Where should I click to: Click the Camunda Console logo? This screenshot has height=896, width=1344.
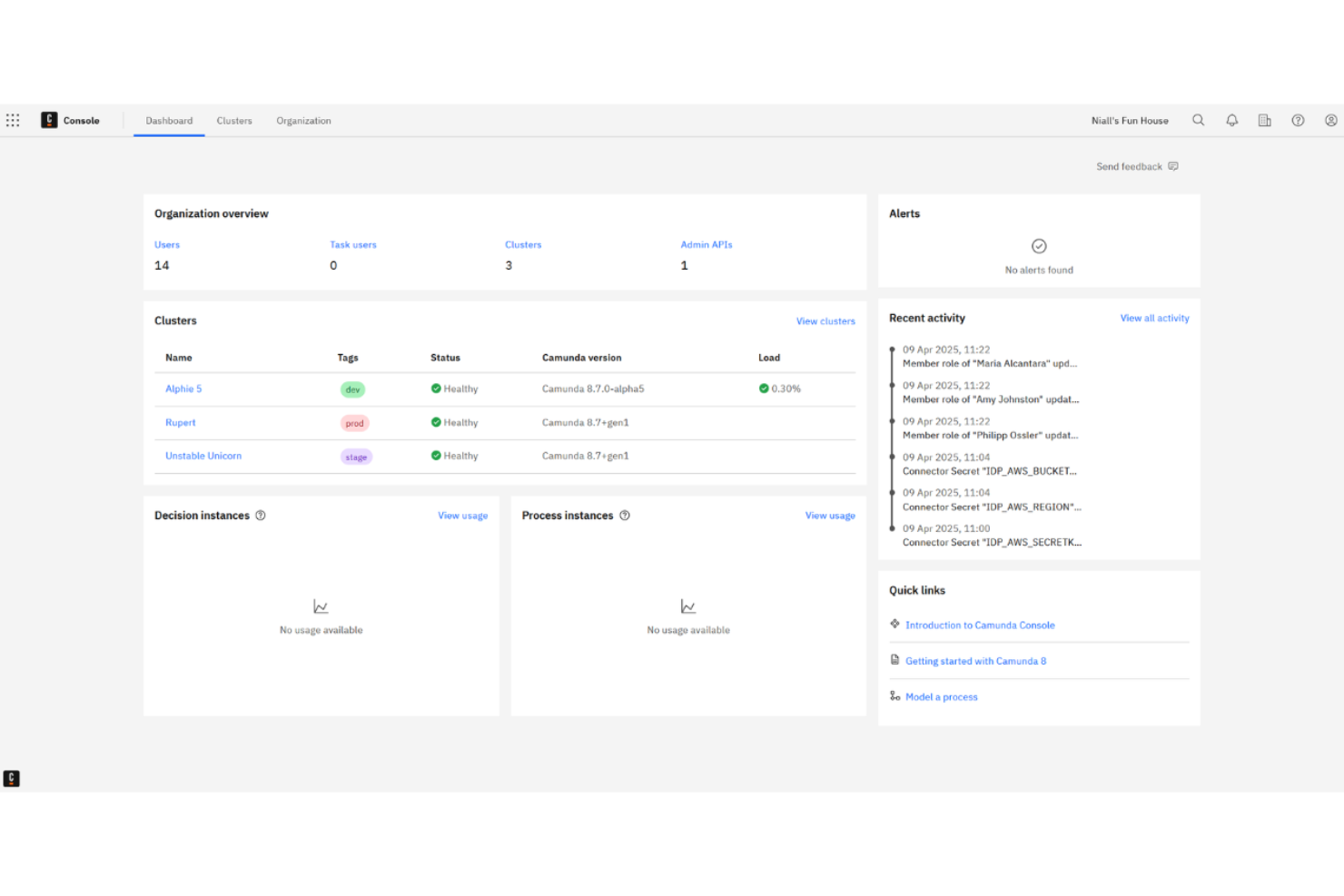coord(49,120)
